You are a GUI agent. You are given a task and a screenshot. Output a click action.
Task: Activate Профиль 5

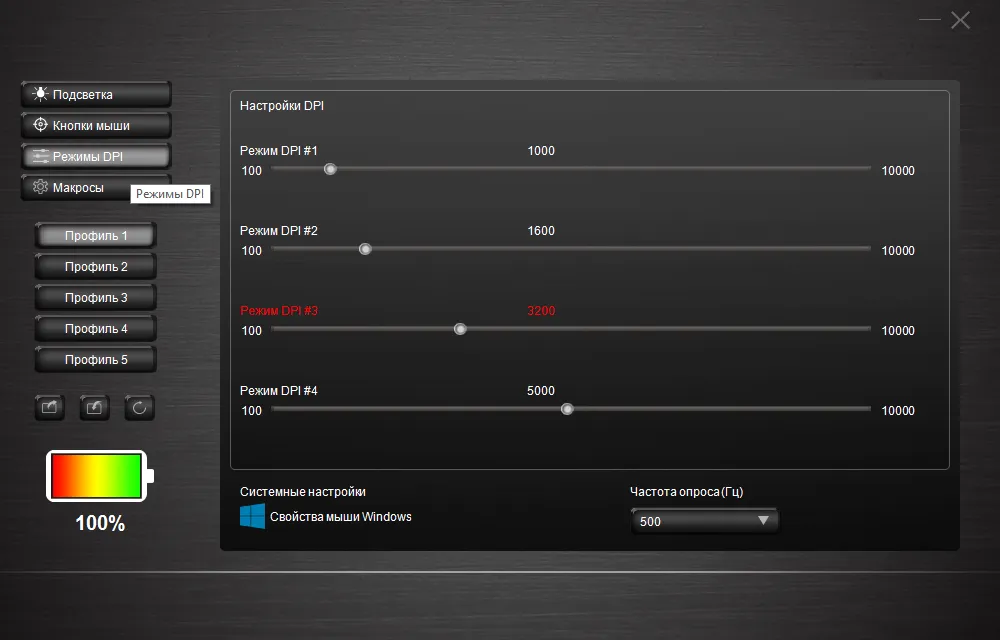tap(96, 359)
